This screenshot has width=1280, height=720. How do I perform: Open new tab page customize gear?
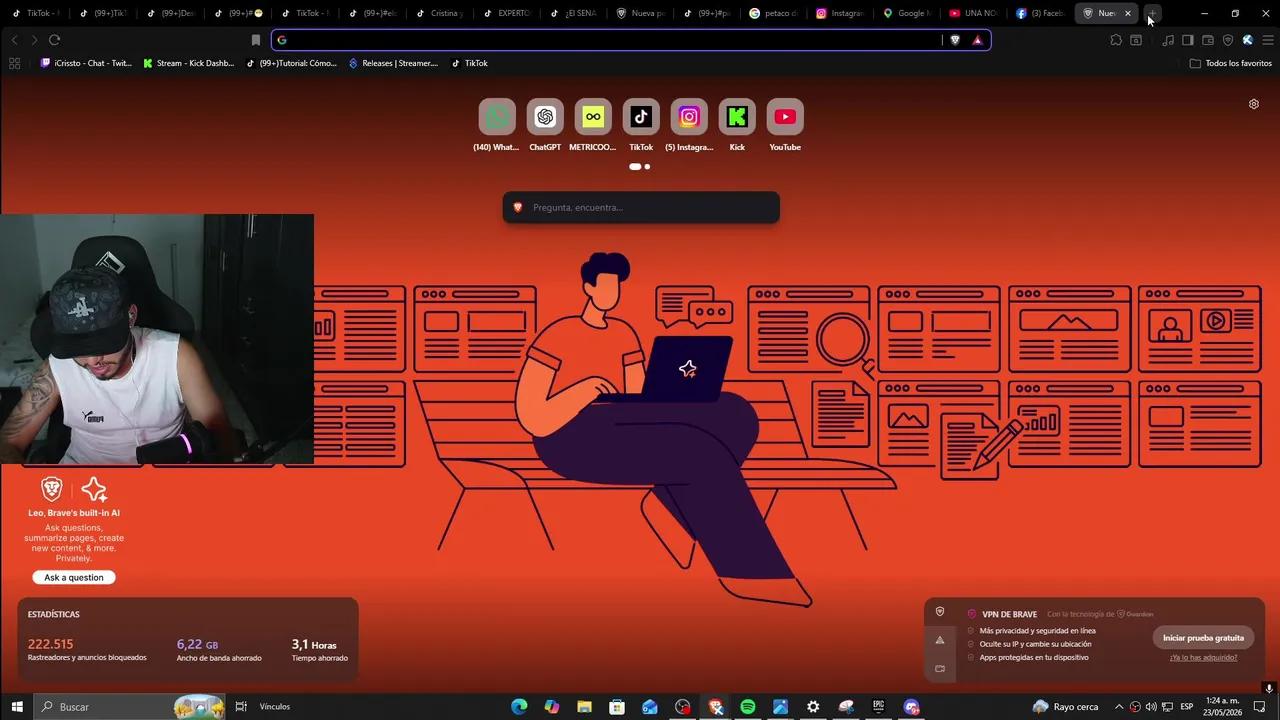point(1253,104)
